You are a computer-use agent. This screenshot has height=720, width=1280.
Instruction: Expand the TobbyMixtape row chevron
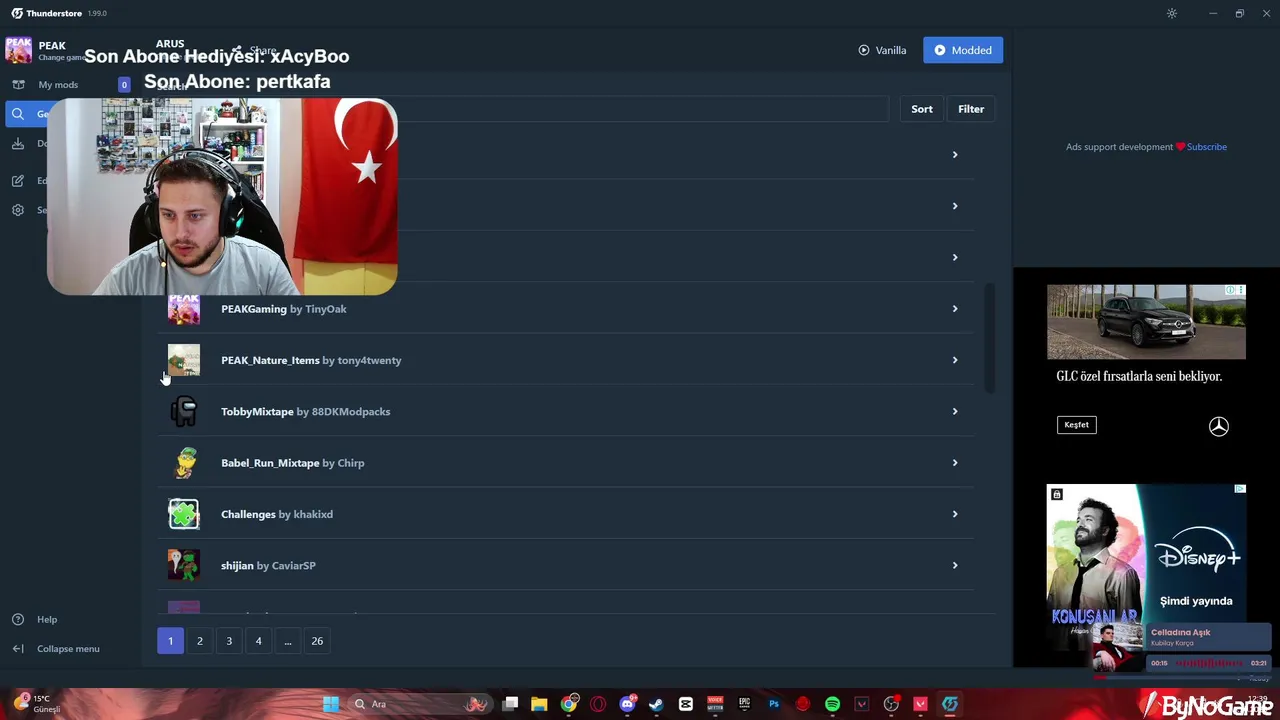click(x=955, y=411)
